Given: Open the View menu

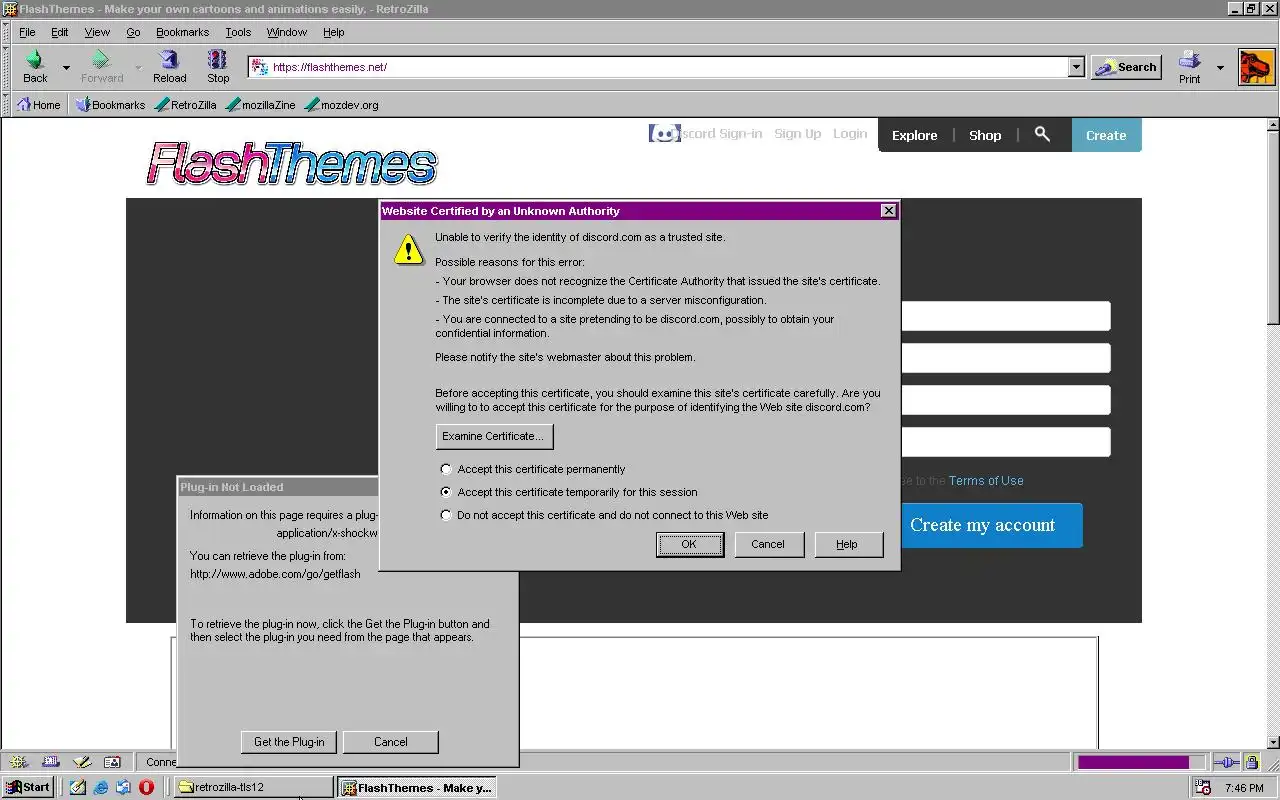Looking at the screenshot, I should [x=97, y=32].
